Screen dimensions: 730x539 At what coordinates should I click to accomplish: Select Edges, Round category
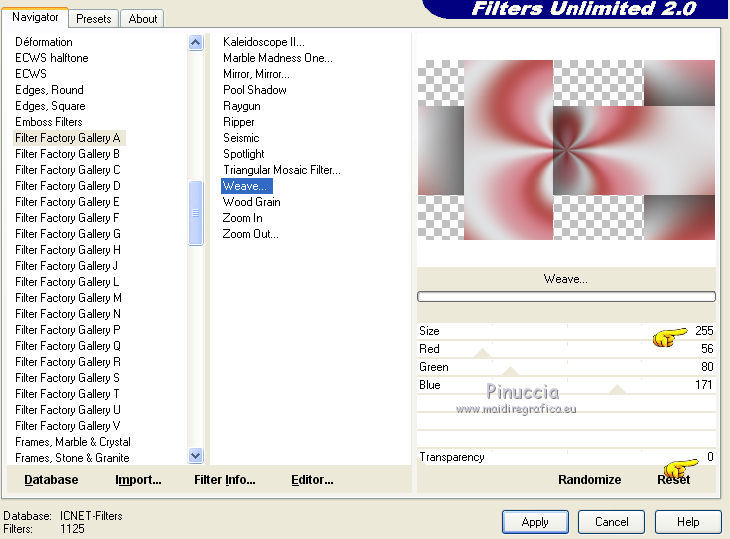tap(49, 90)
